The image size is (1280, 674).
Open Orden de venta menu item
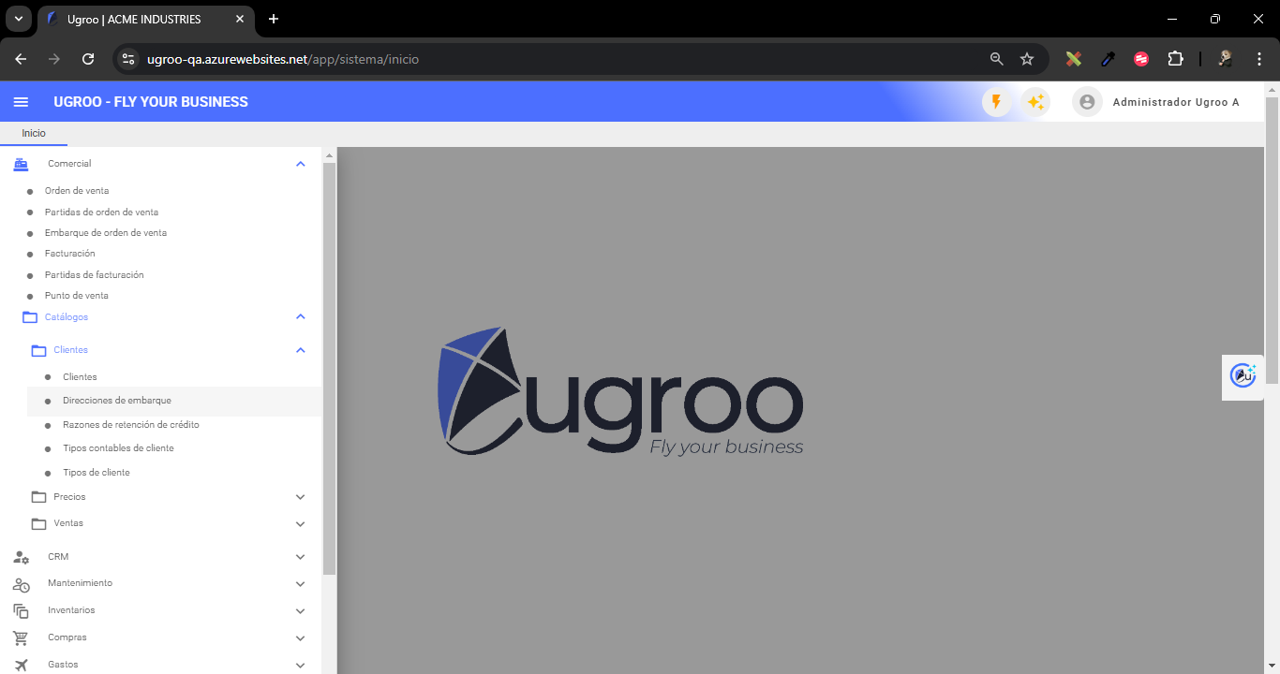click(x=77, y=191)
